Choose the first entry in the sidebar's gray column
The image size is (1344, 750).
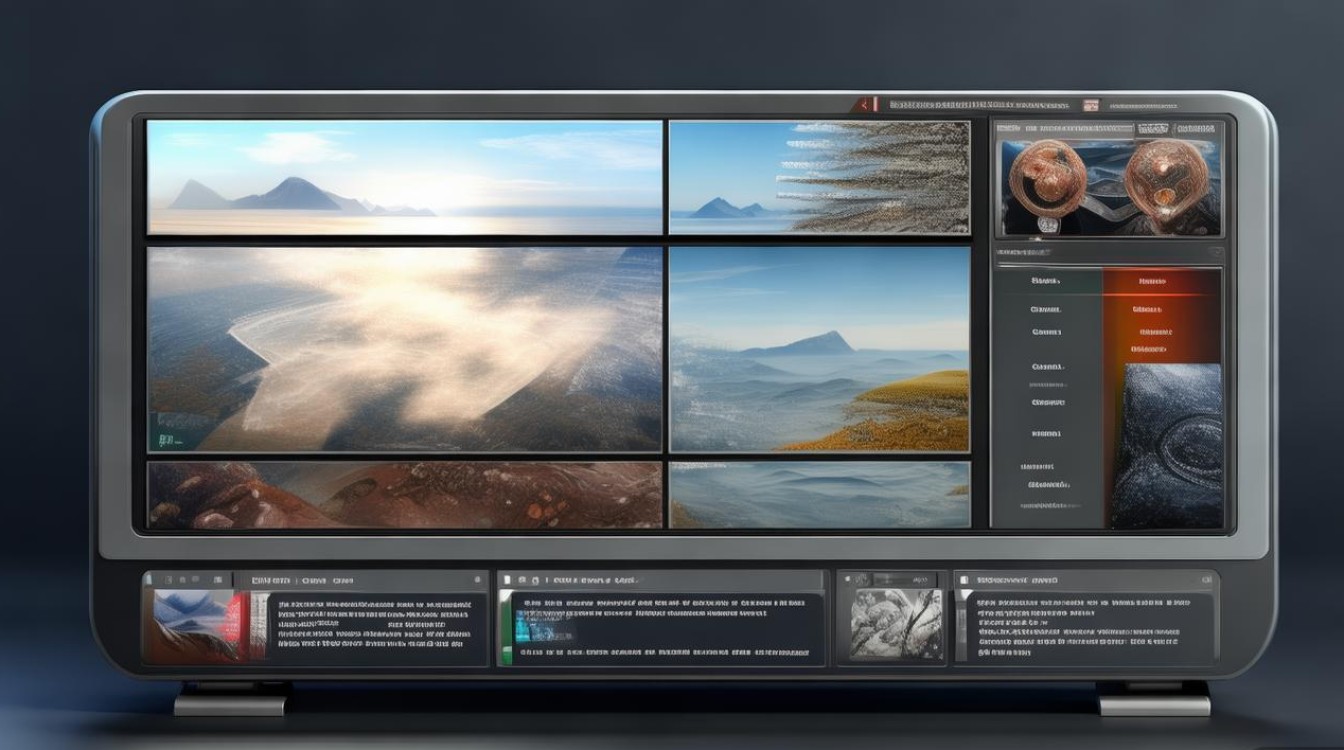click(1046, 282)
